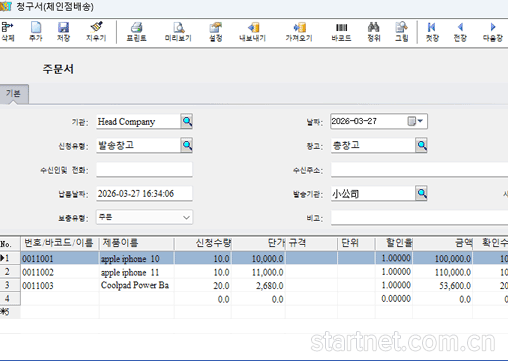Click amount cell 100,000.0
This screenshot has width=508, height=361.
[x=443, y=258]
